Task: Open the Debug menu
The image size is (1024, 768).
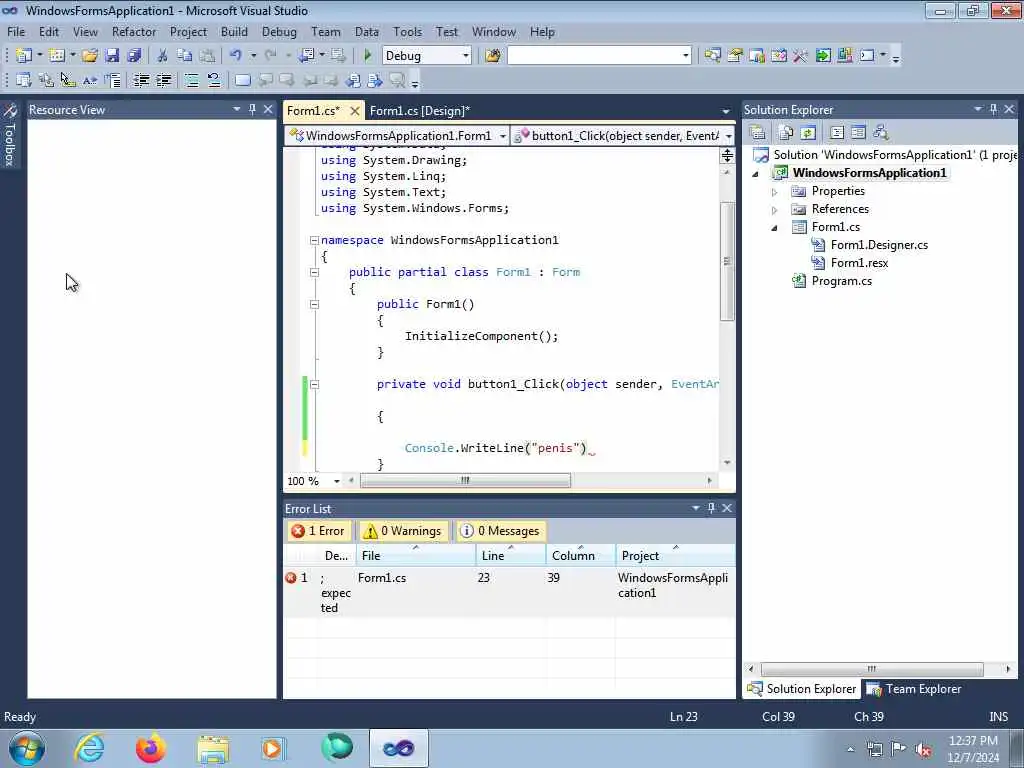Action: (279, 32)
